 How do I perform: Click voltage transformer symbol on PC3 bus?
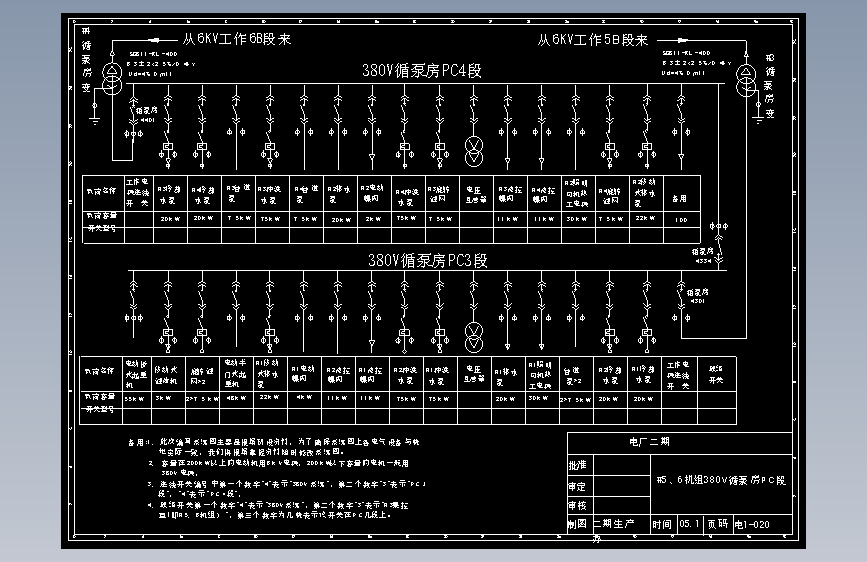(x=474, y=337)
